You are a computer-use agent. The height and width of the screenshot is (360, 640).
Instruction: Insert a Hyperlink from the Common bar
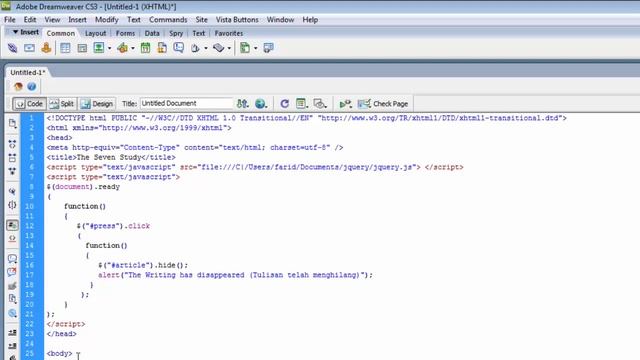[12, 48]
